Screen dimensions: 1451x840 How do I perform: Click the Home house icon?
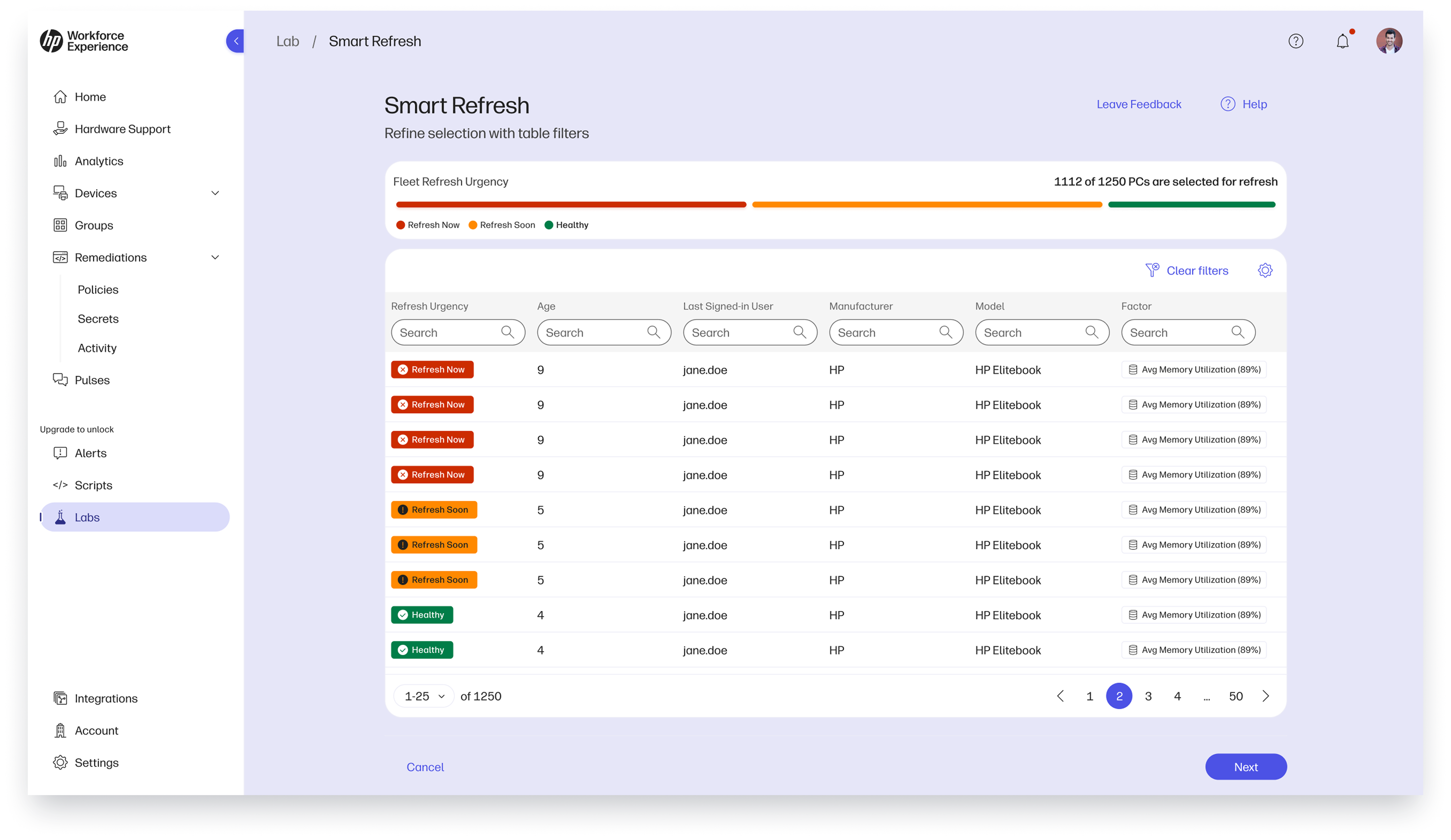[60, 97]
